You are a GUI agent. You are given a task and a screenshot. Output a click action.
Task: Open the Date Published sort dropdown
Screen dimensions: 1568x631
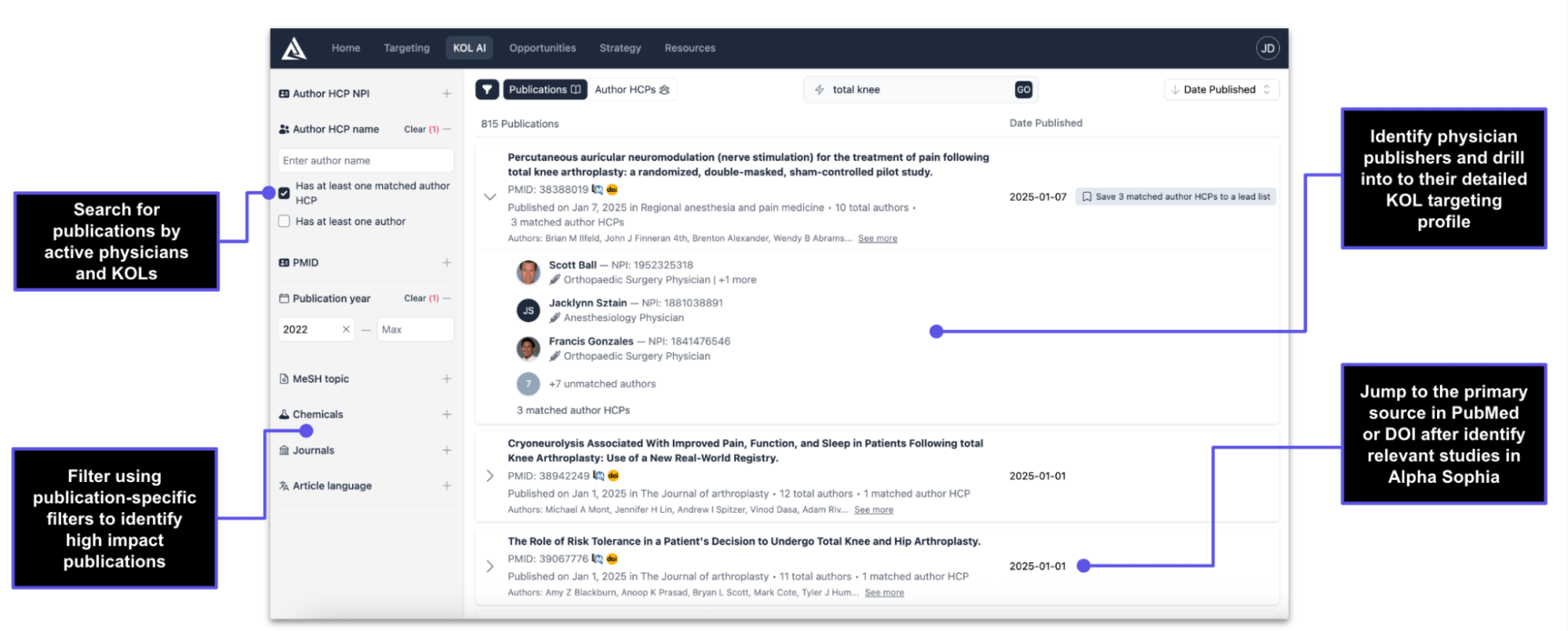click(x=1221, y=89)
